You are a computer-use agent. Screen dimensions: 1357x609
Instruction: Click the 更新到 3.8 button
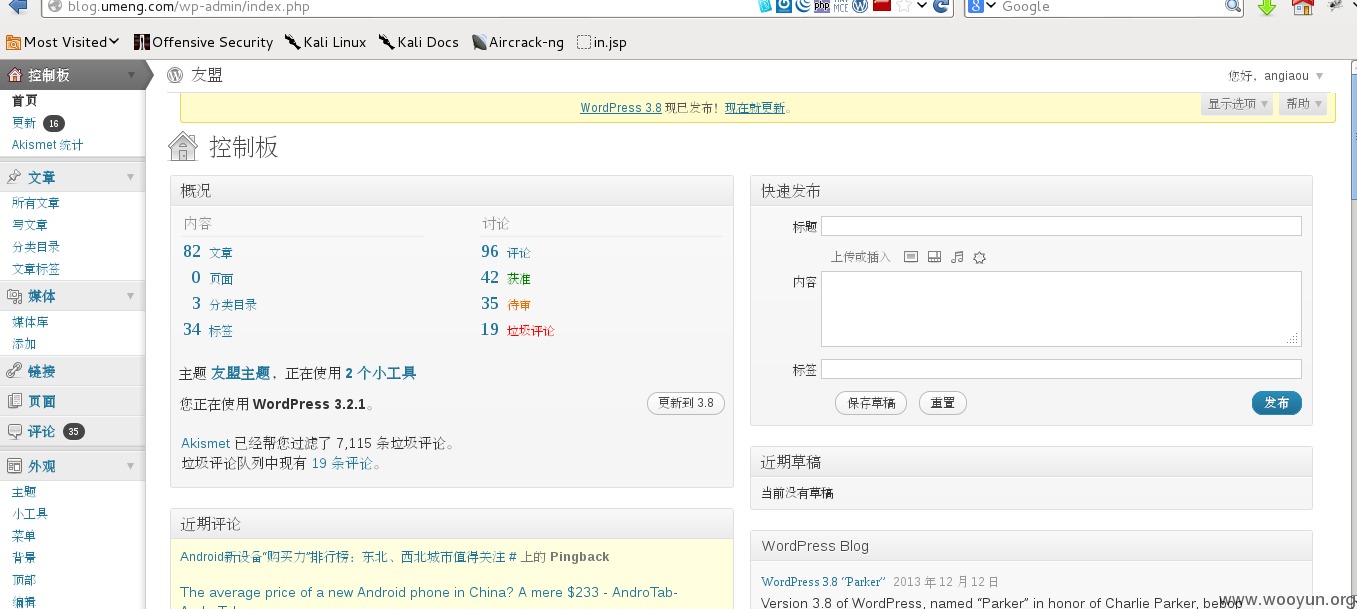(686, 403)
